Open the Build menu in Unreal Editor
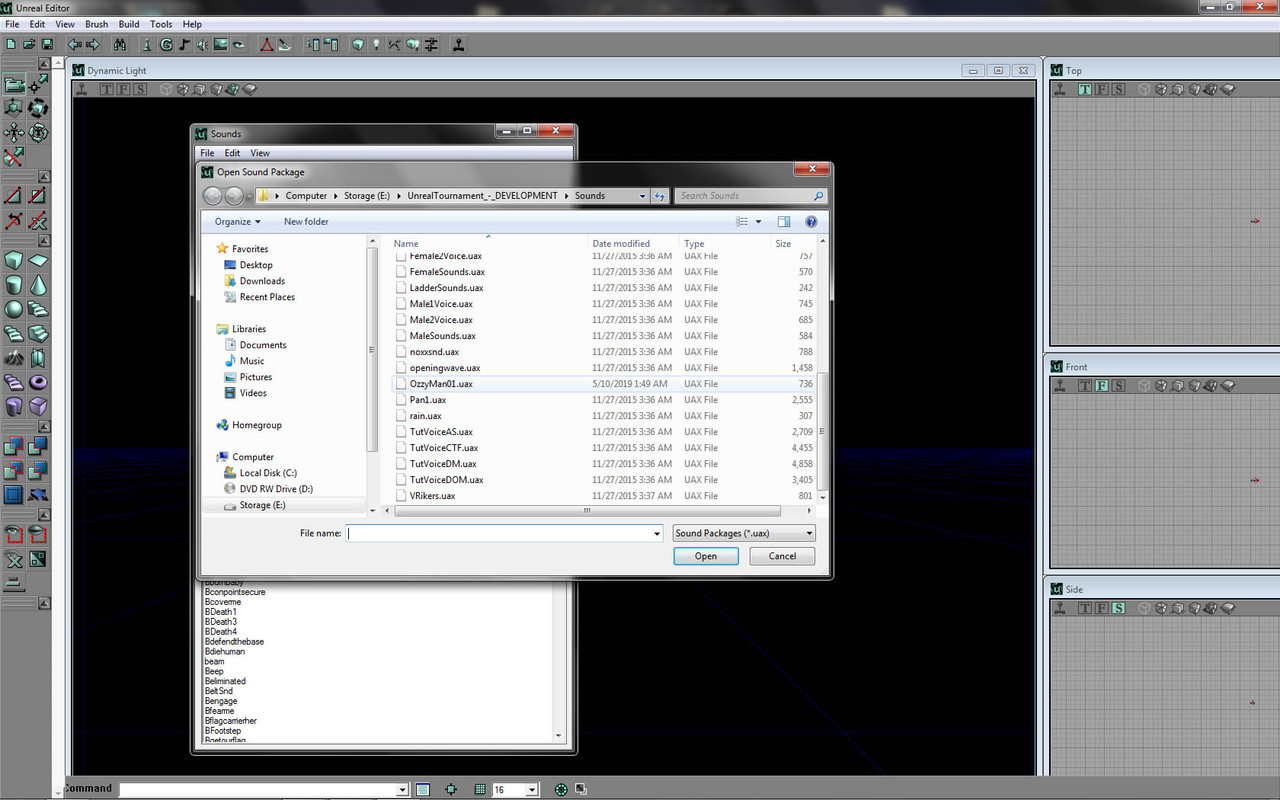This screenshot has width=1280, height=800. pyautogui.click(x=129, y=24)
